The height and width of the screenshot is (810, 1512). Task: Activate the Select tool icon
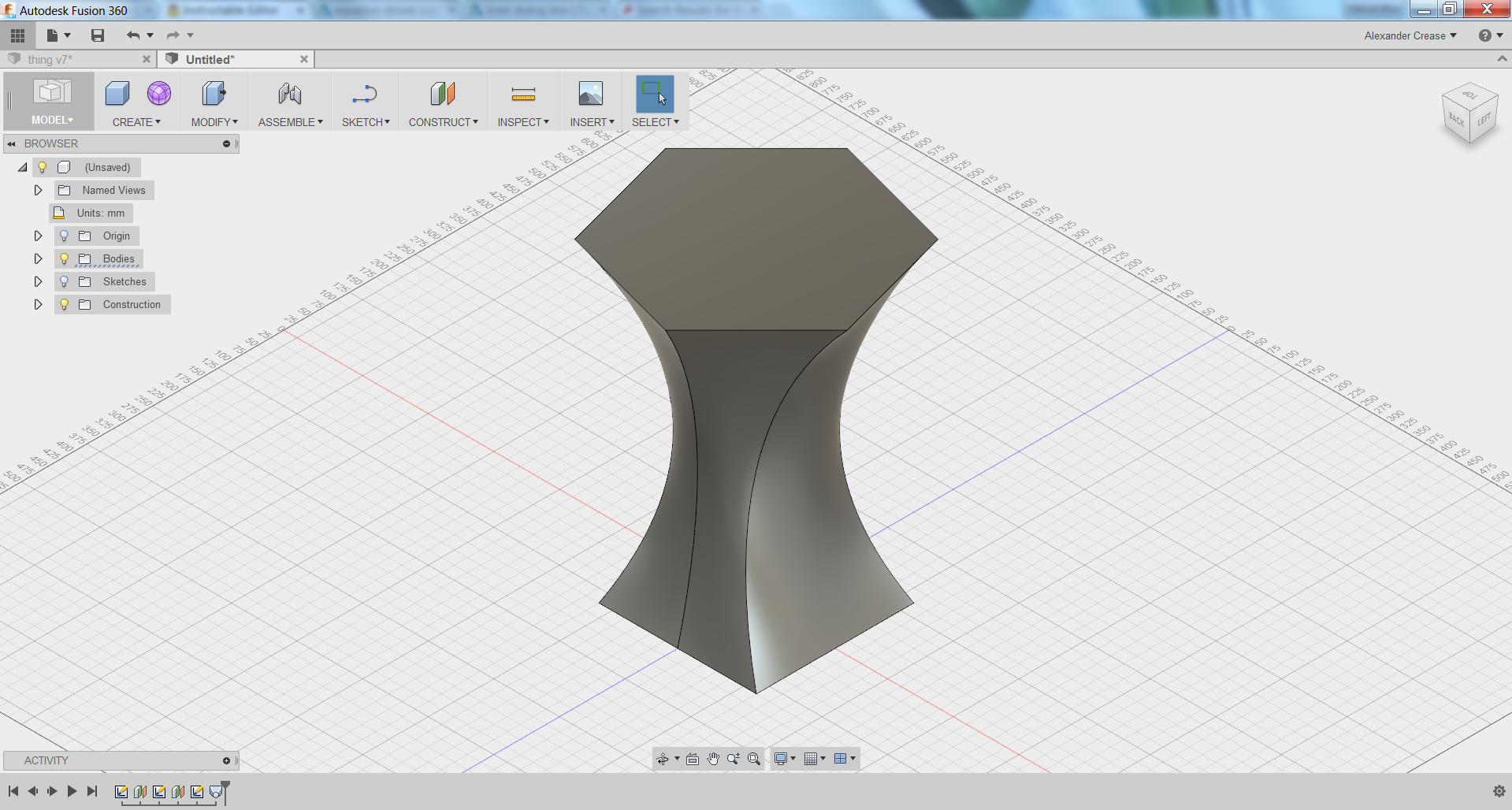click(655, 94)
